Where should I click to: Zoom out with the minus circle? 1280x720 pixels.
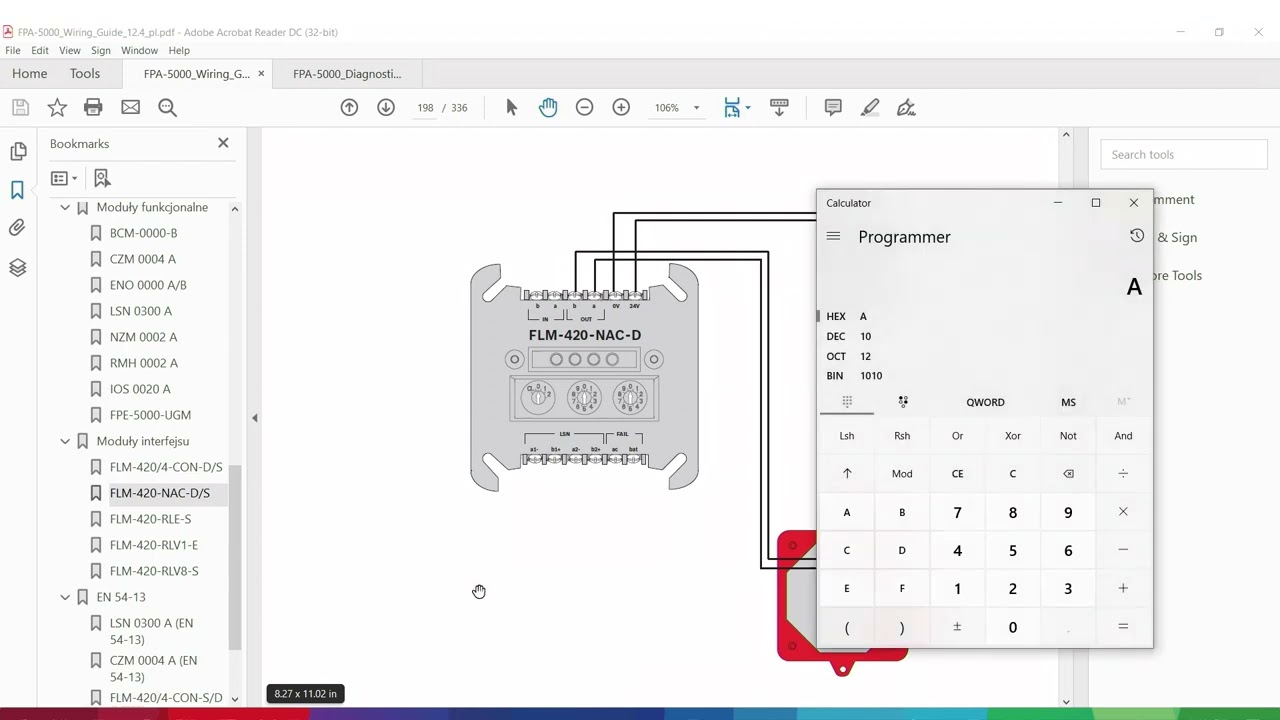tap(585, 108)
